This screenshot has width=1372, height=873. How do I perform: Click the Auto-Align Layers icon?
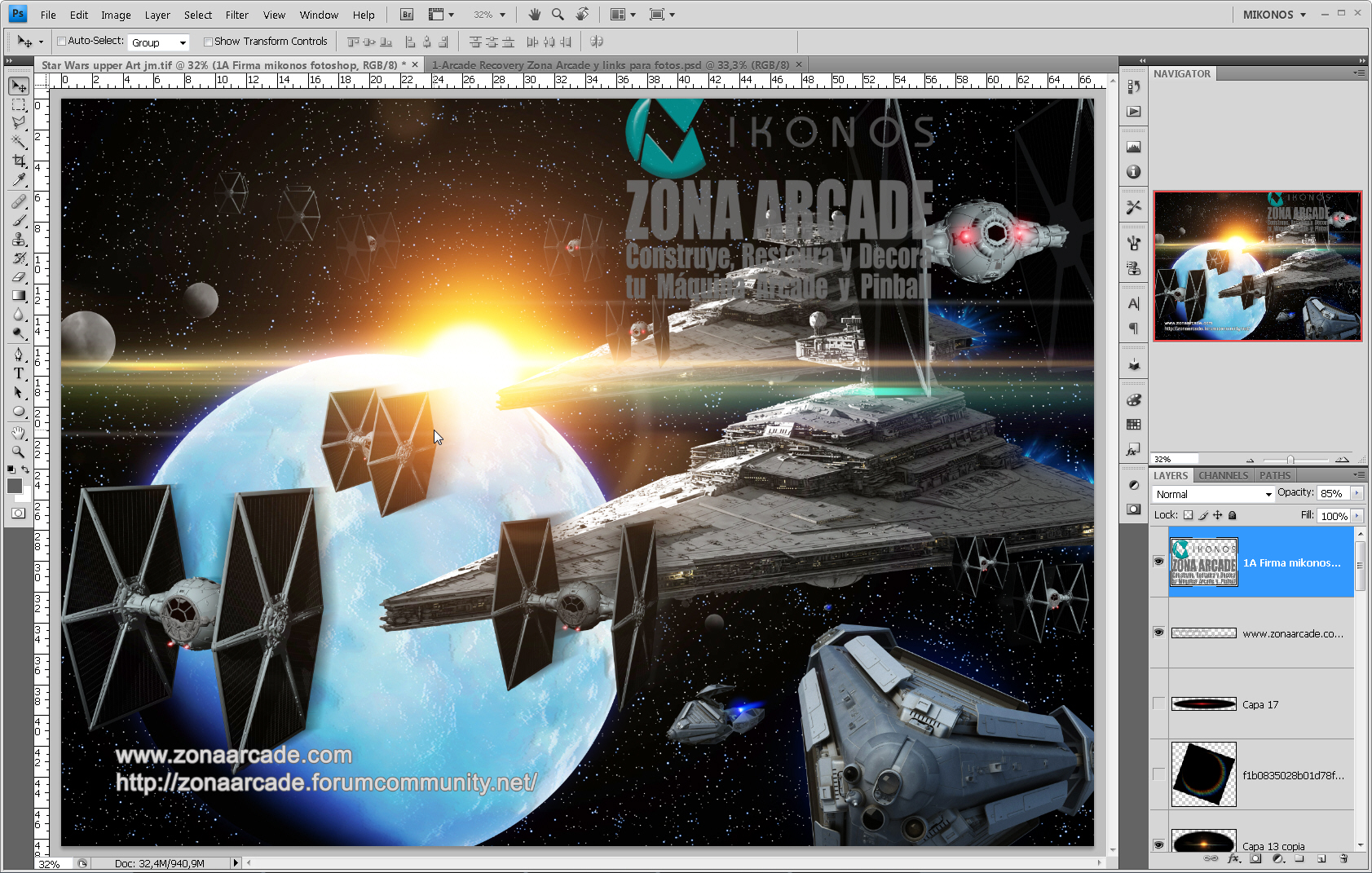[597, 42]
